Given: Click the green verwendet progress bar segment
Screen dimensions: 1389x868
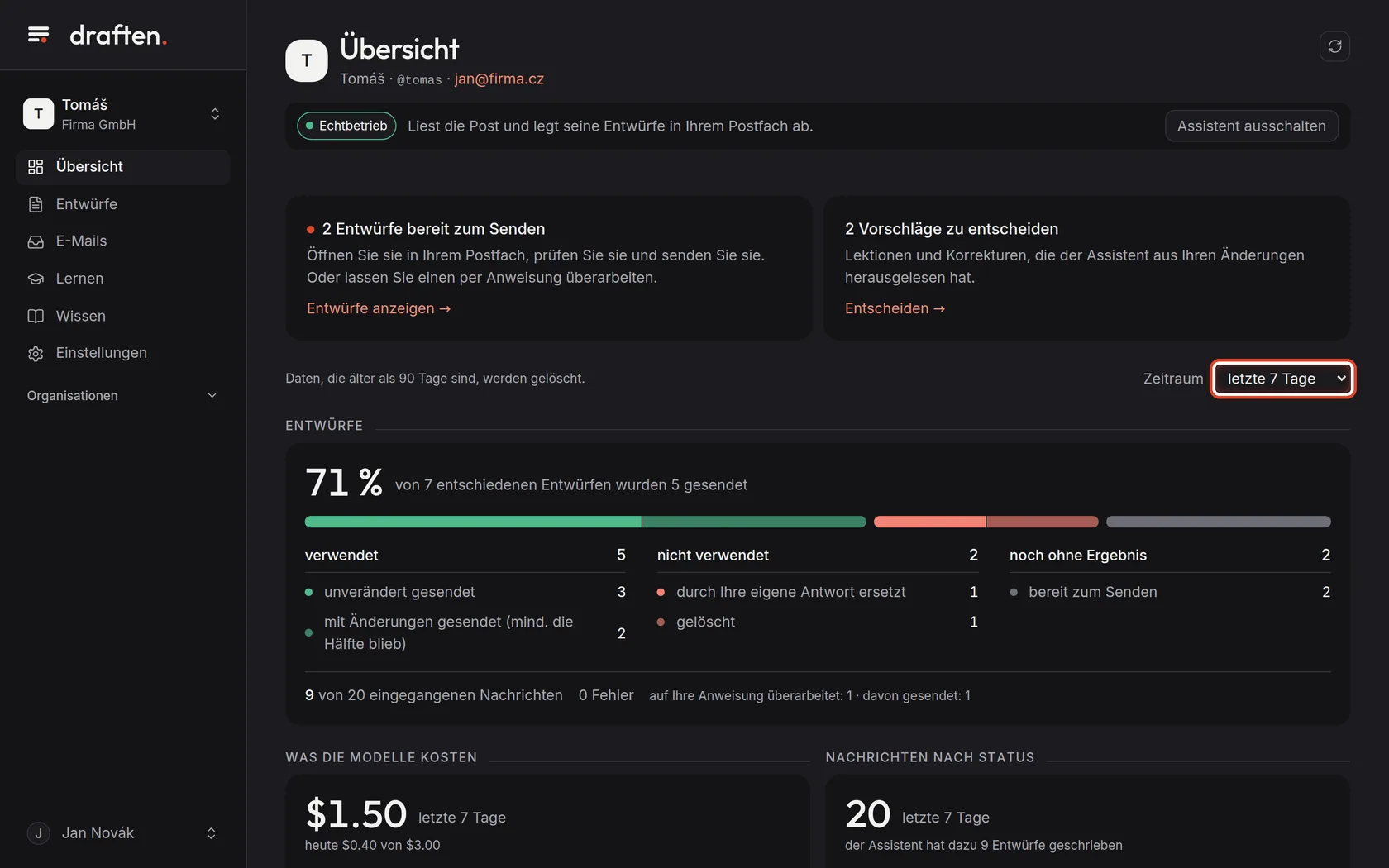Looking at the screenshot, I should (x=585, y=522).
